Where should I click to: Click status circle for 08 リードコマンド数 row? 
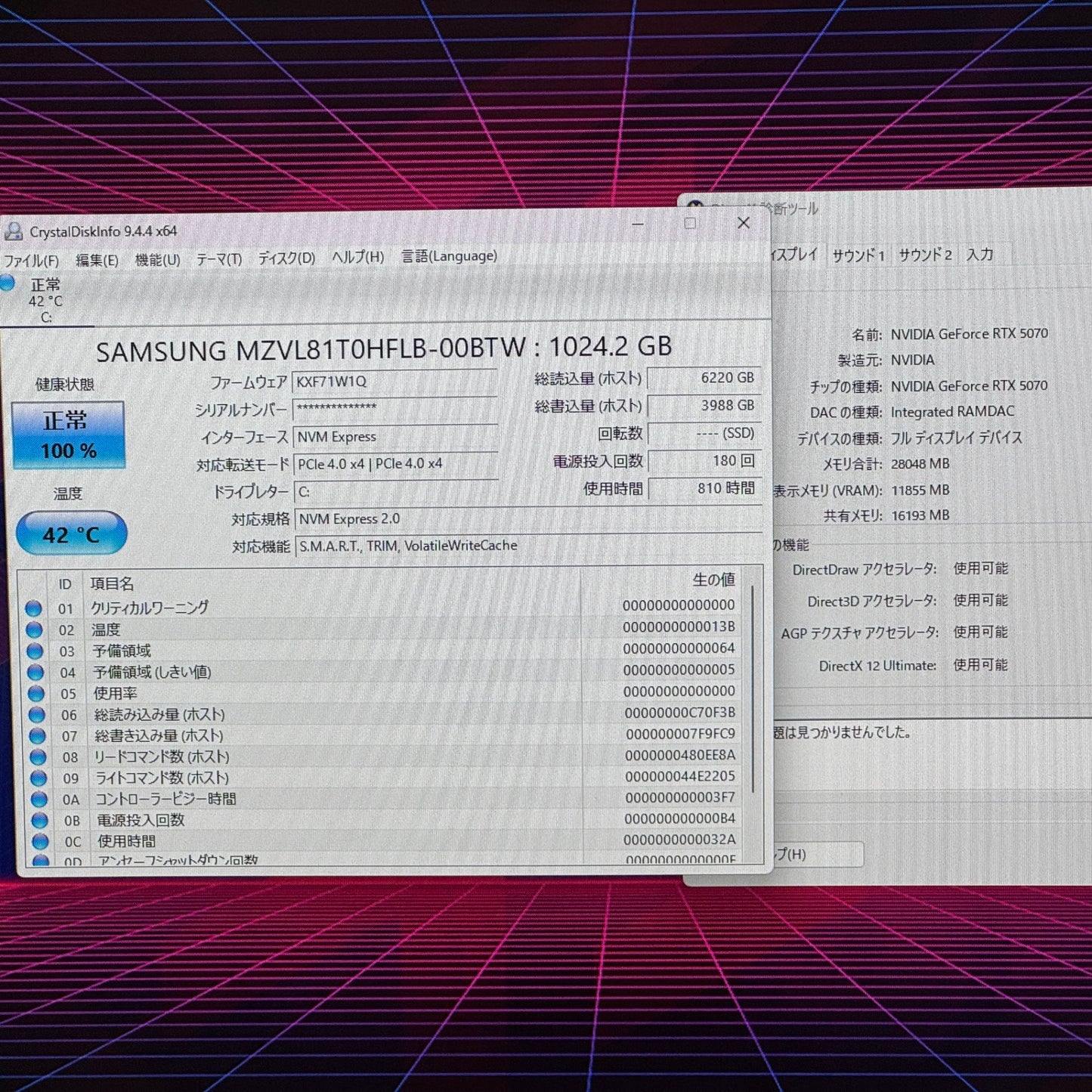tap(39, 756)
